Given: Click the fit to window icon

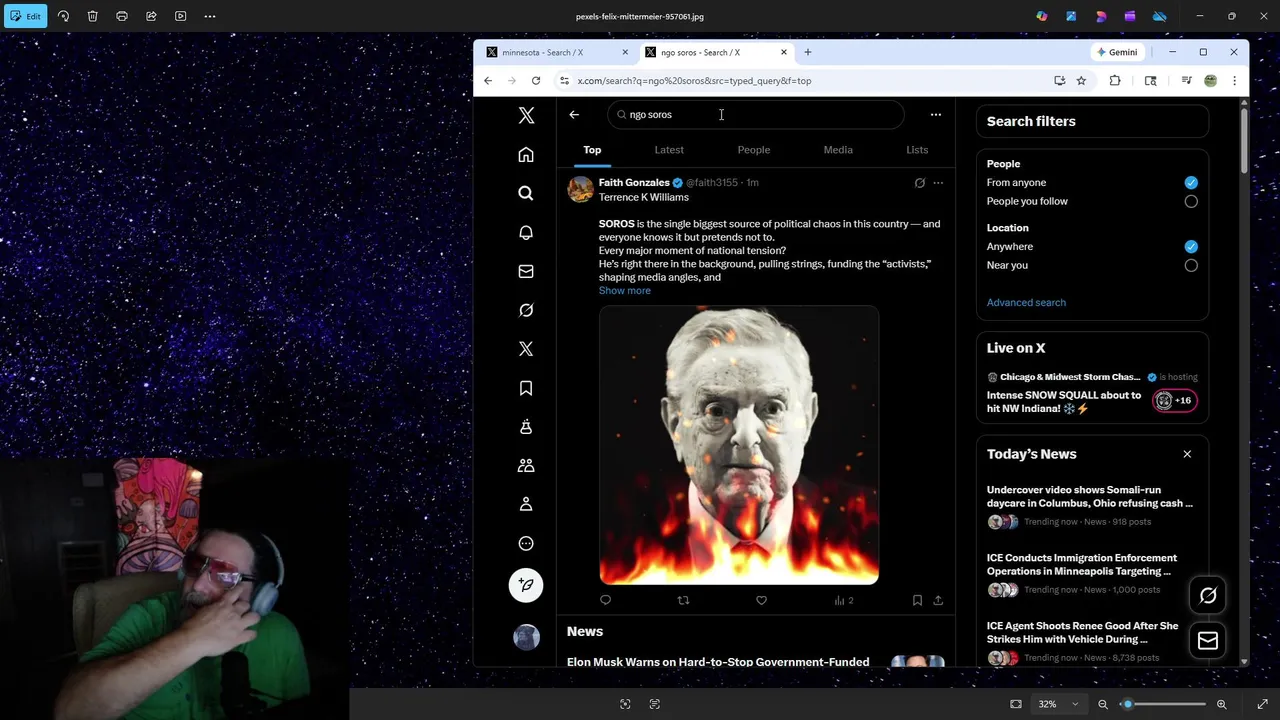Looking at the screenshot, I should pyautogui.click(x=1016, y=704).
